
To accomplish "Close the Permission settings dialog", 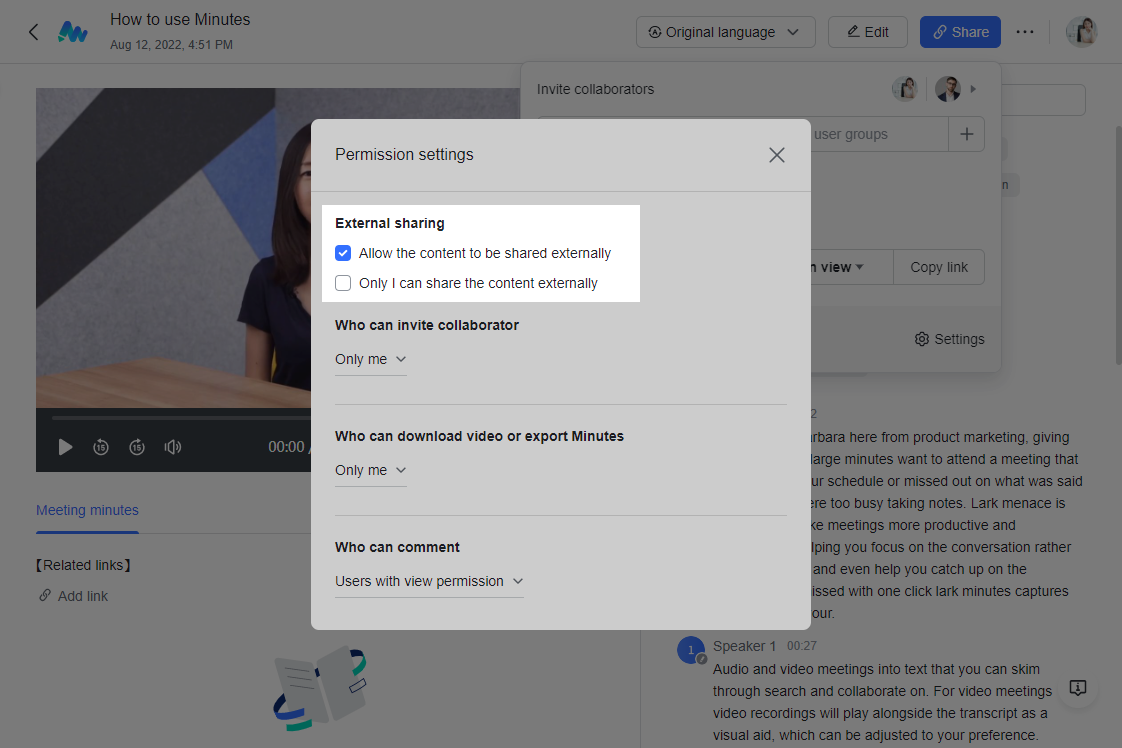I will point(776,155).
